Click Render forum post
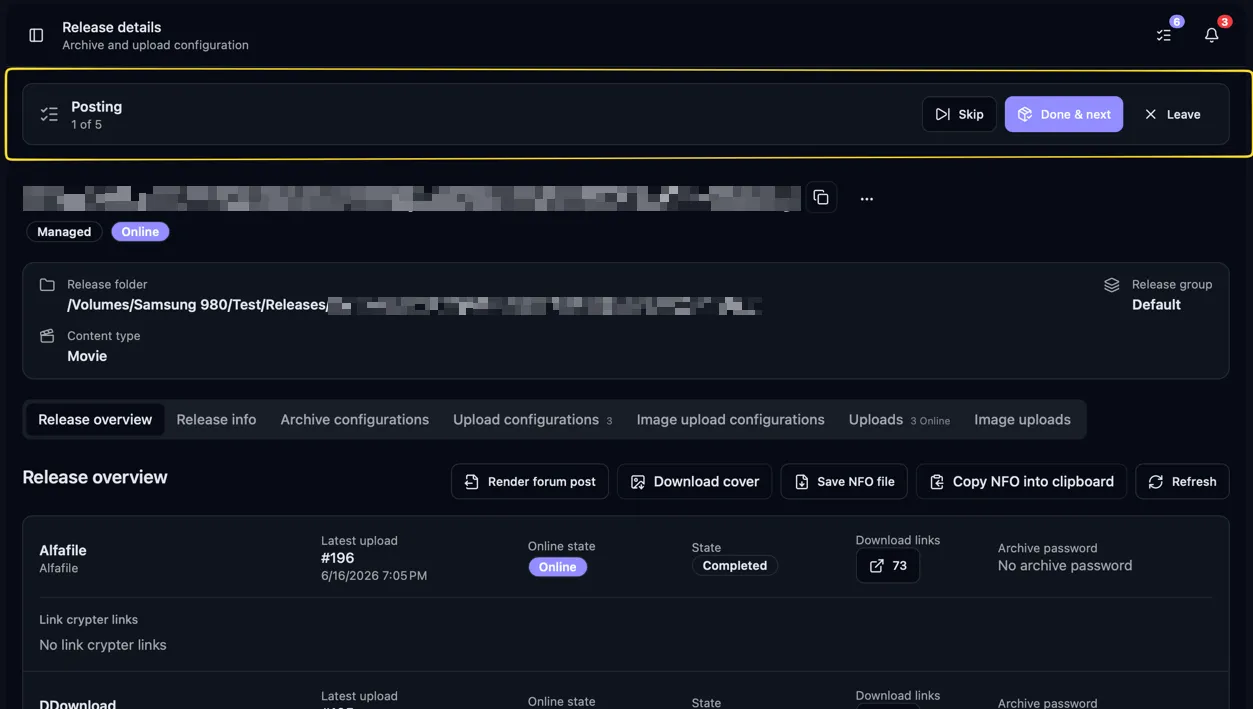This screenshot has width=1253, height=709. coord(530,482)
